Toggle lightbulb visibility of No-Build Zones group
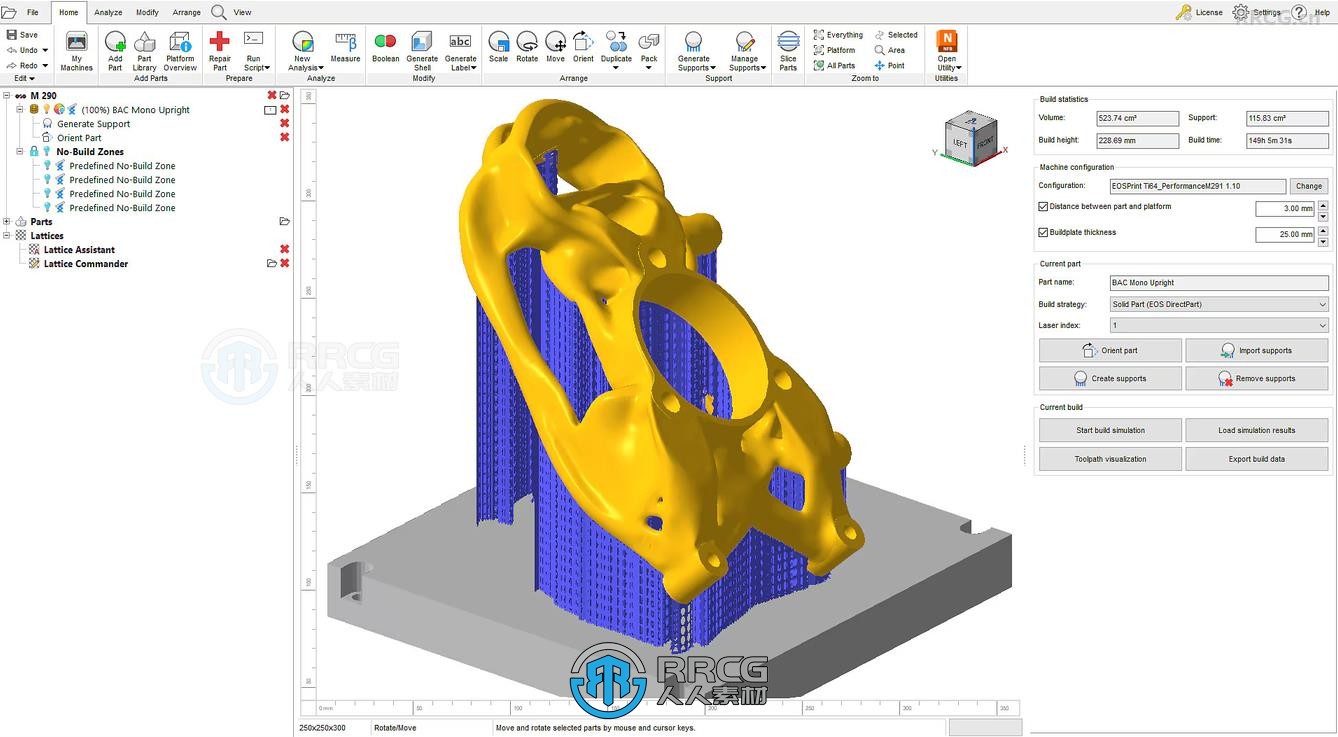 pos(46,152)
